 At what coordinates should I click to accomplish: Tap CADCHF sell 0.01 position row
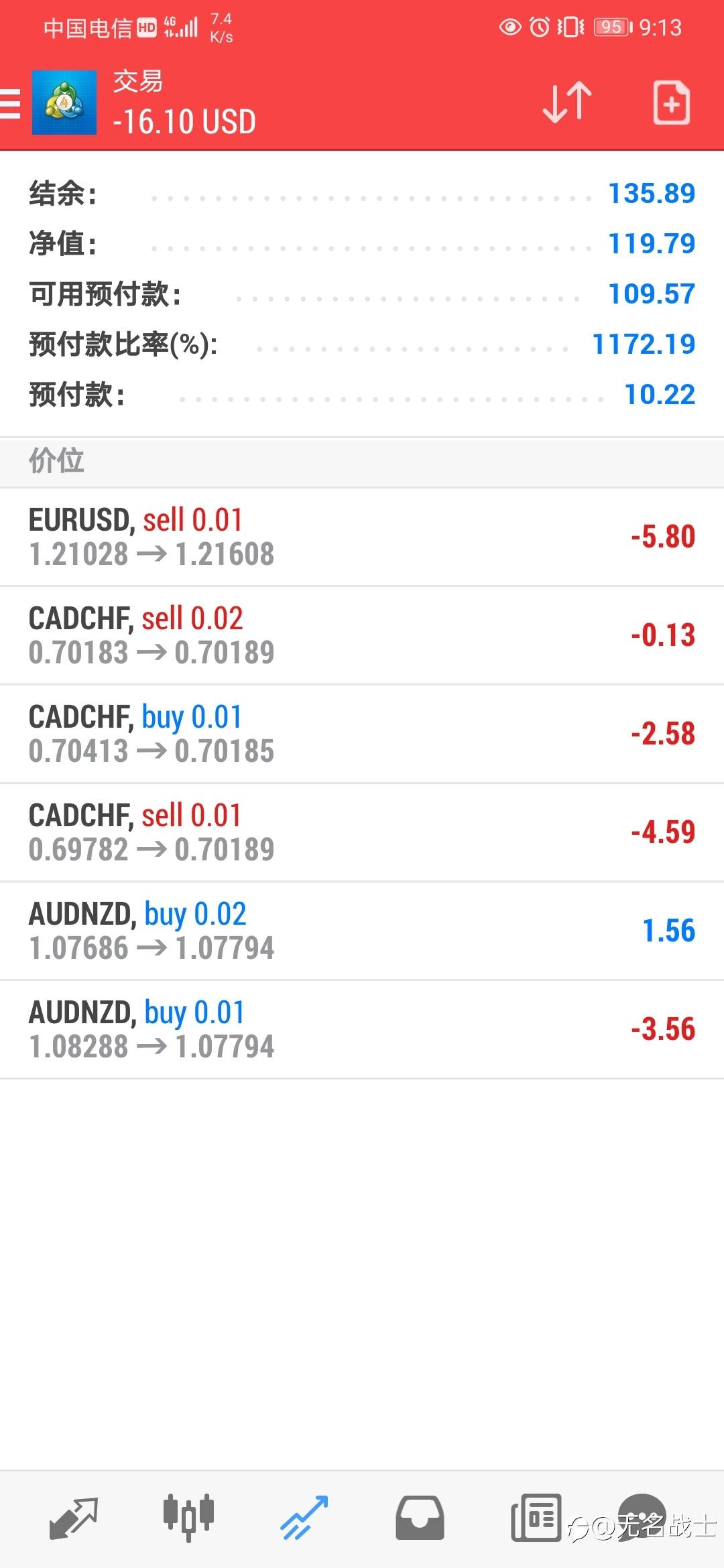(x=362, y=832)
